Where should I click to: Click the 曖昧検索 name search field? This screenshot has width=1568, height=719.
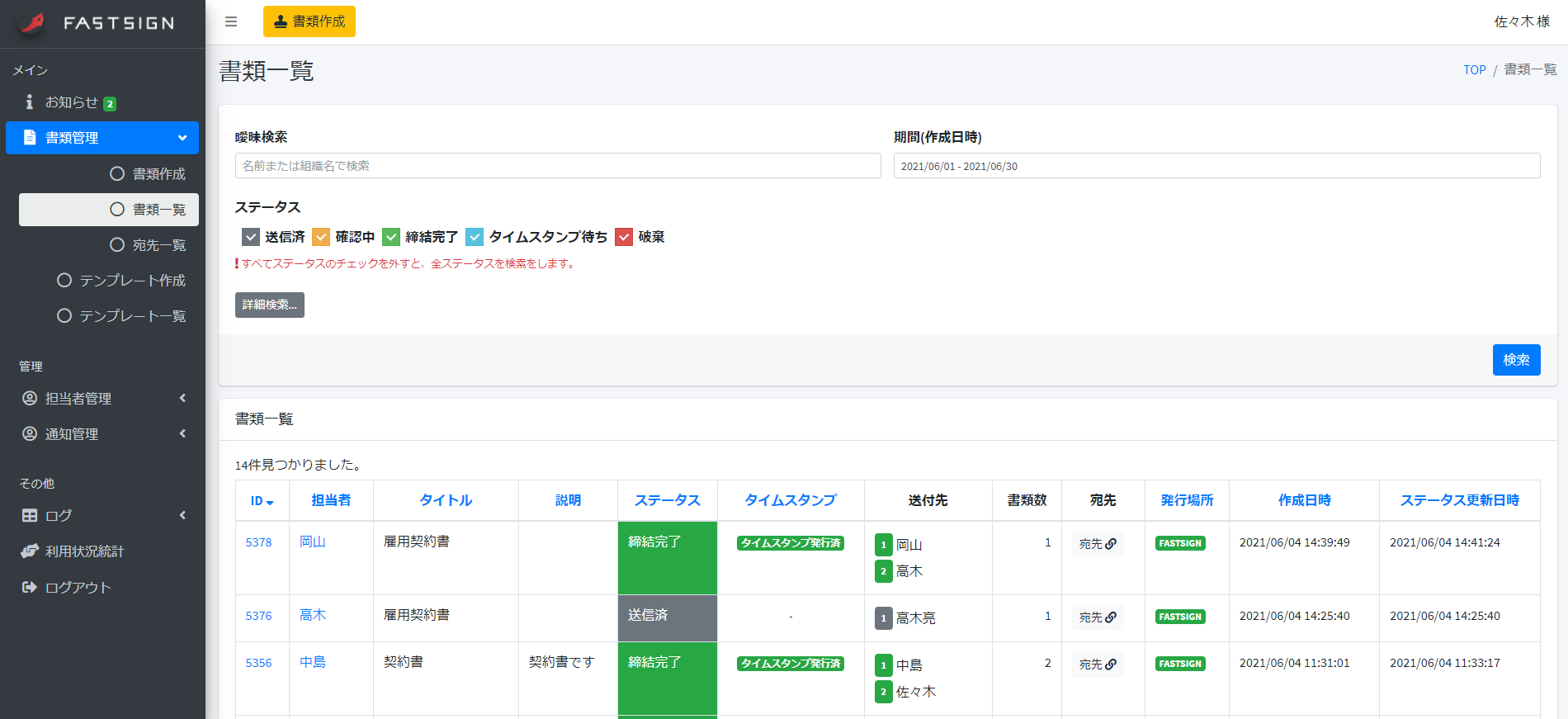pyautogui.click(x=558, y=166)
